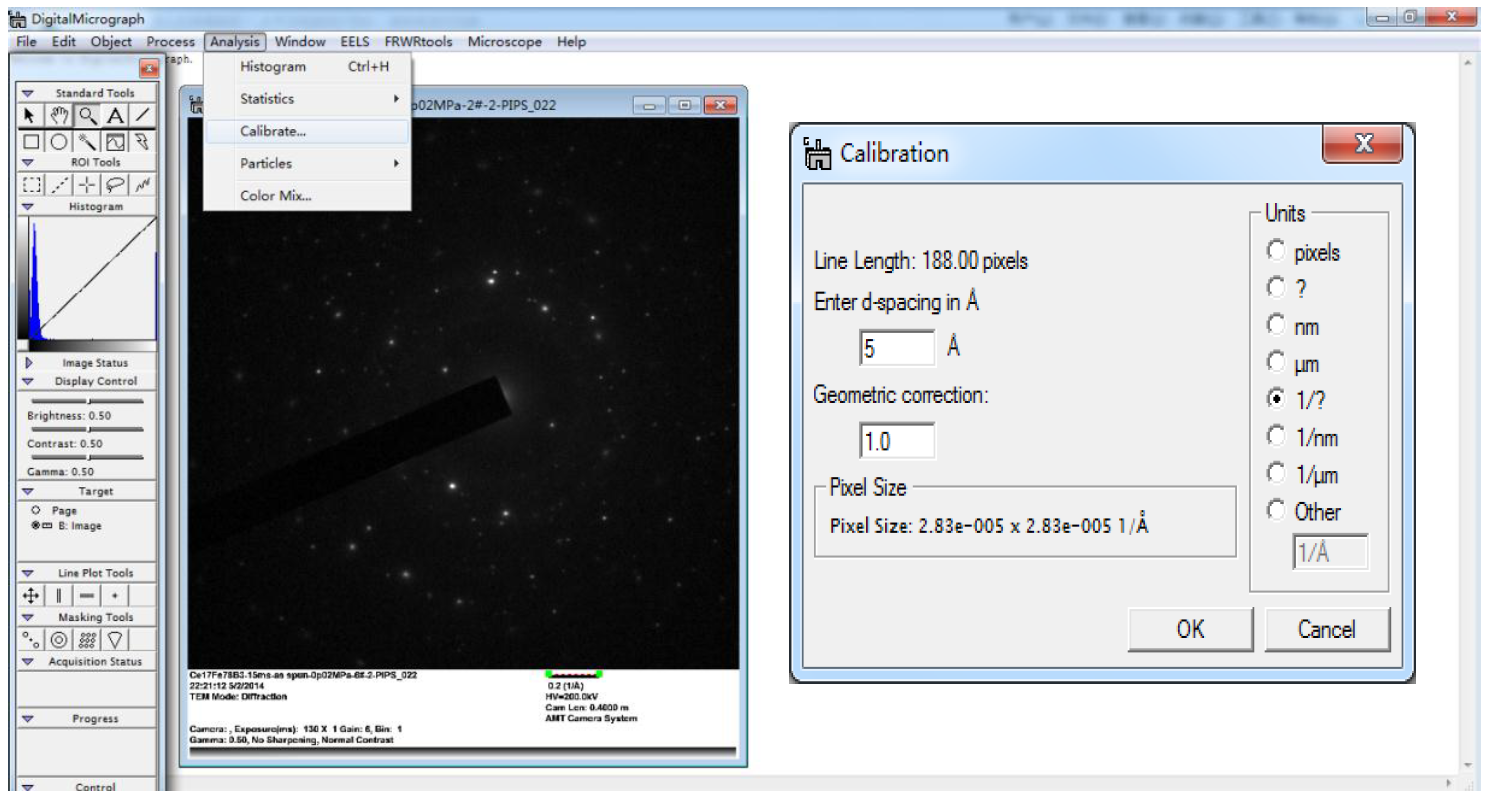Select the lasso ROI tool
Image resolution: width=1485 pixels, height=797 pixels.
[116, 185]
